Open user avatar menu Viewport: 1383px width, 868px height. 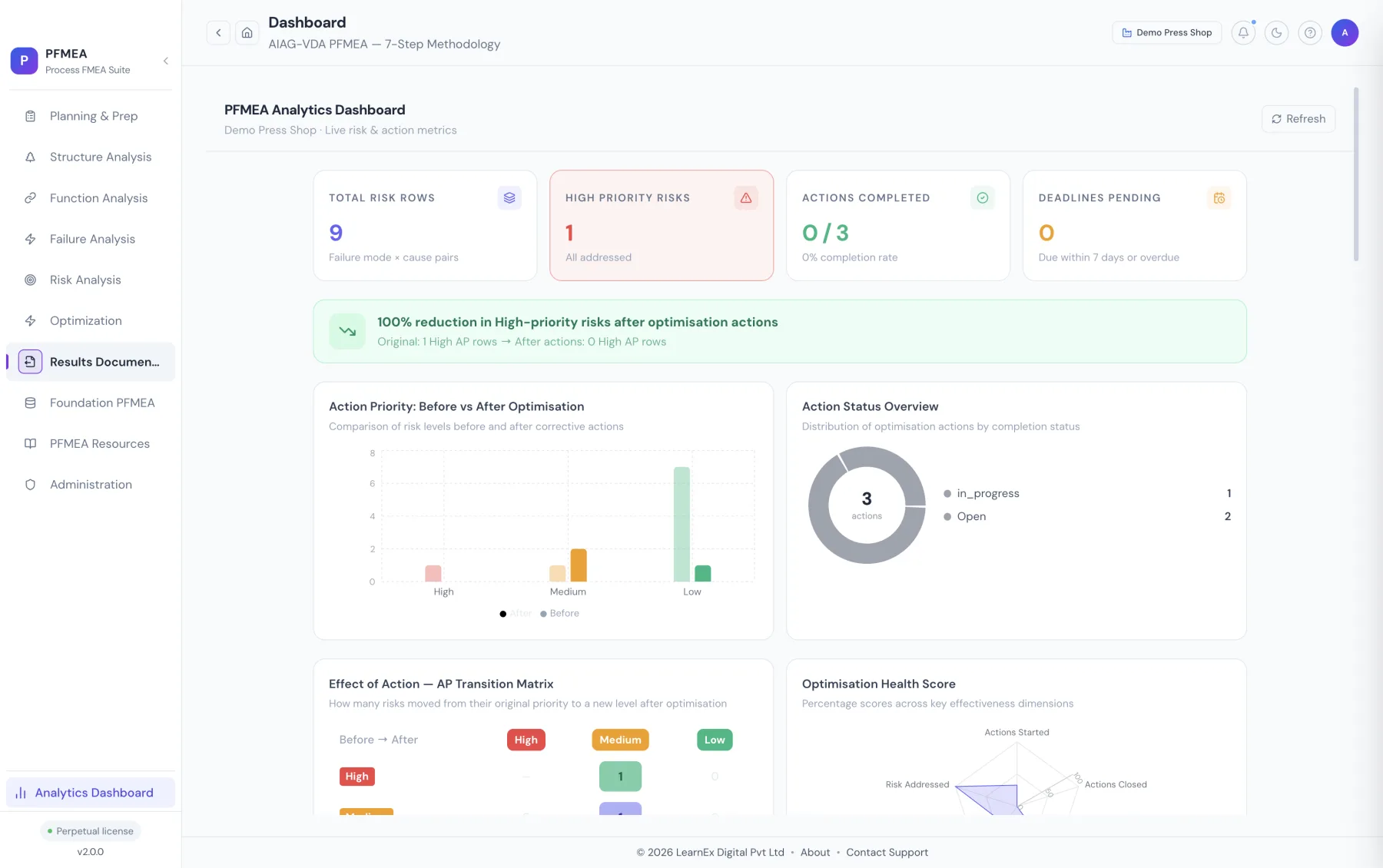[1345, 32]
